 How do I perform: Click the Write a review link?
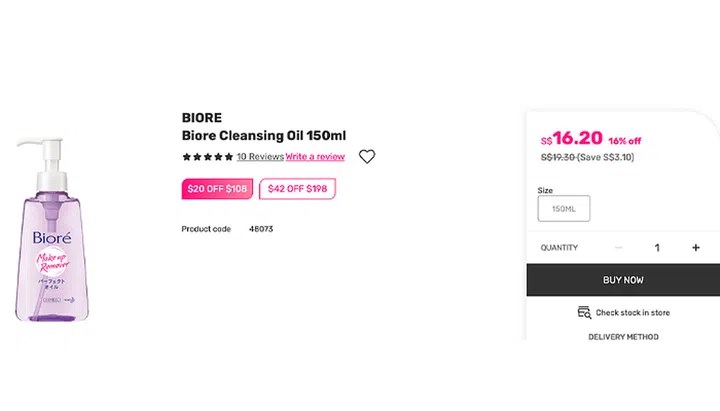pyautogui.click(x=315, y=157)
